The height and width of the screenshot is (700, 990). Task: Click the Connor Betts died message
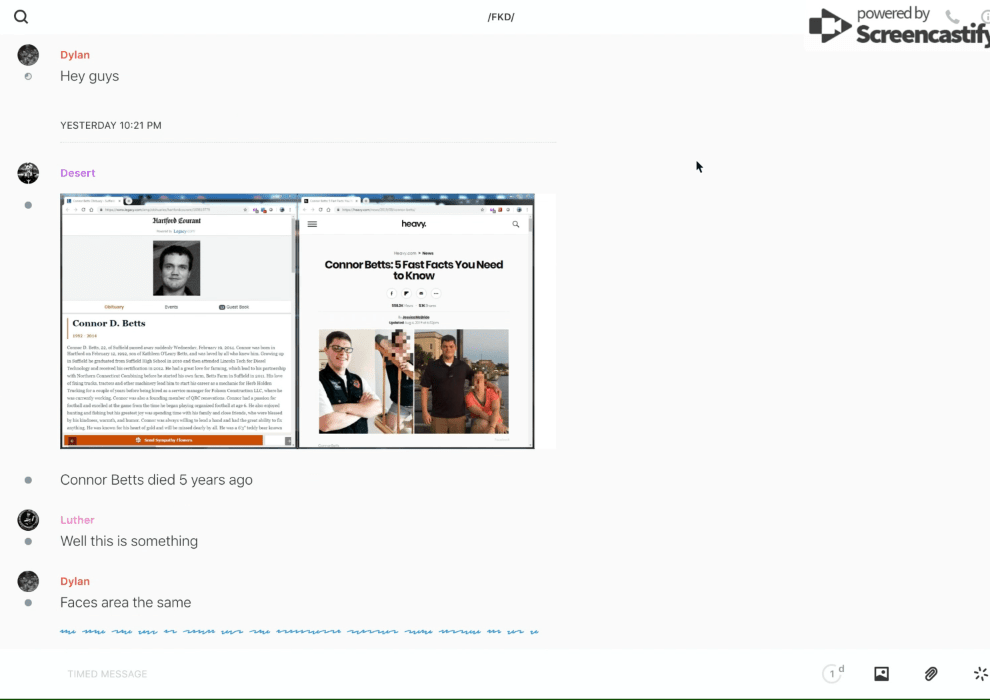click(156, 480)
